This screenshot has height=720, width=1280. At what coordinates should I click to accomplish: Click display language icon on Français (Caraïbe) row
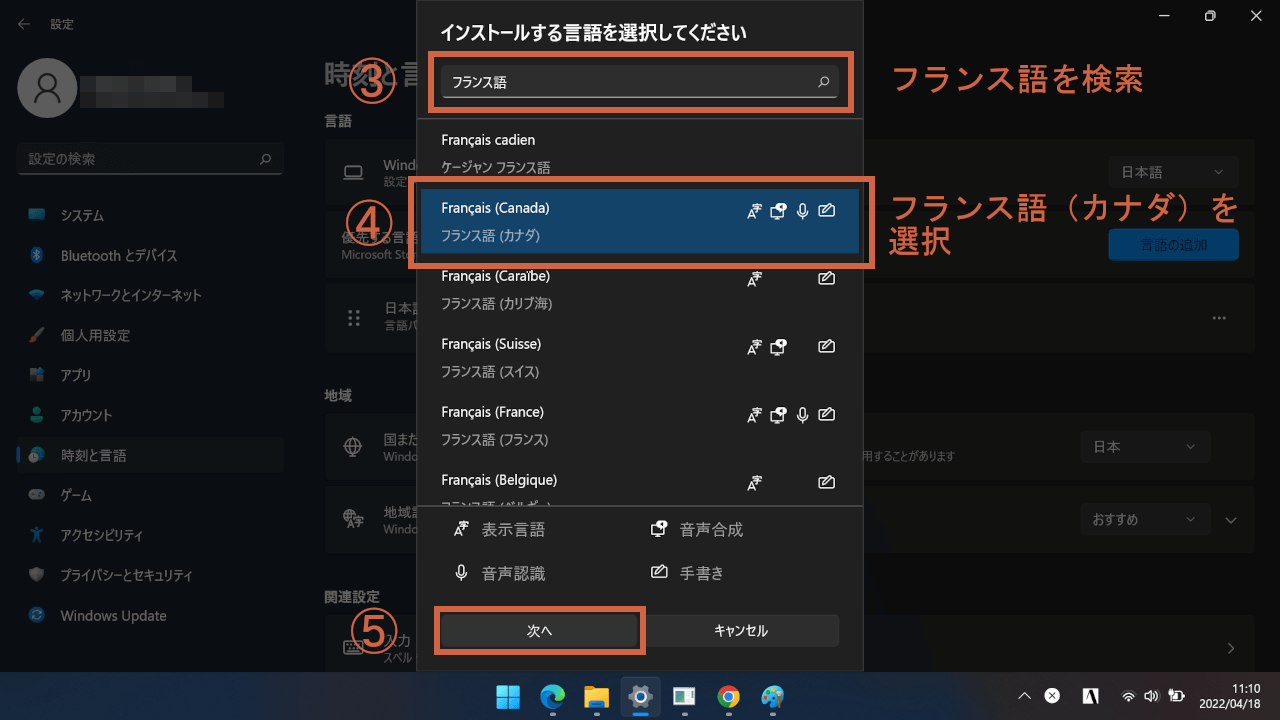tap(755, 279)
